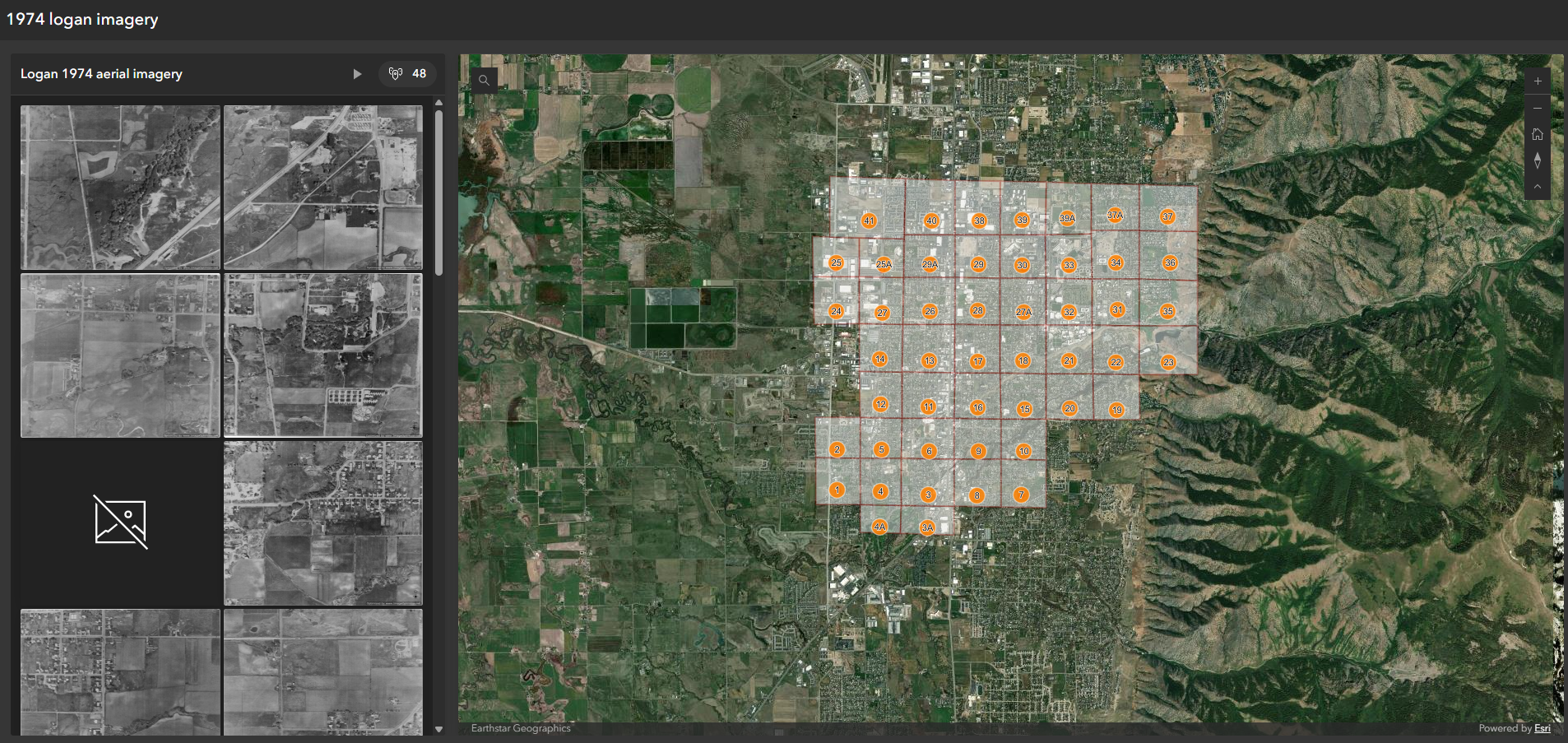Open the first aerial photo thumbnail
The width and height of the screenshot is (1568, 743).
120,187
